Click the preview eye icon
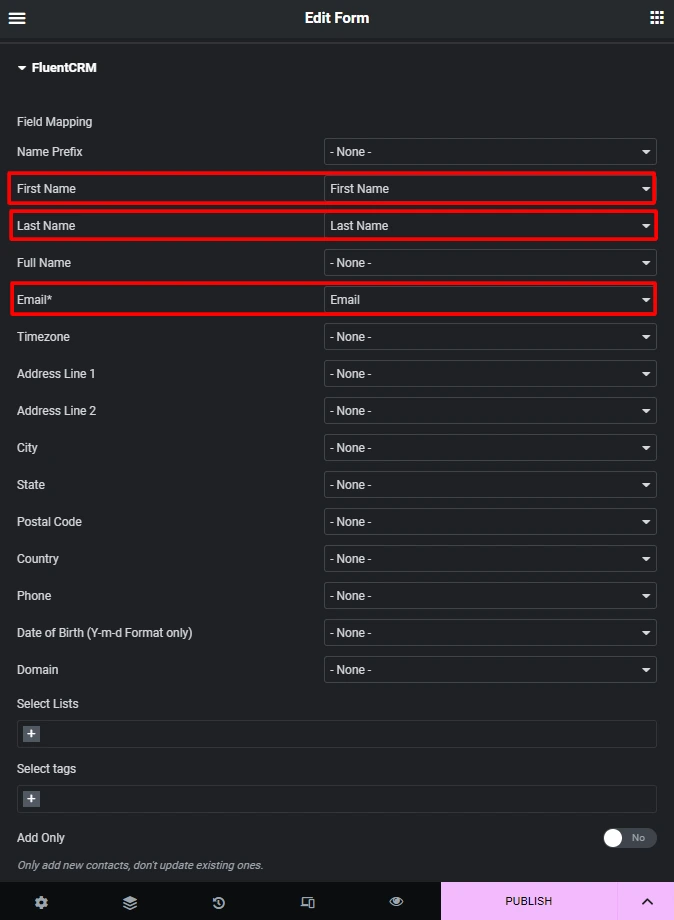The width and height of the screenshot is (674, 920). pyautogui.click(x=397, y=901)
